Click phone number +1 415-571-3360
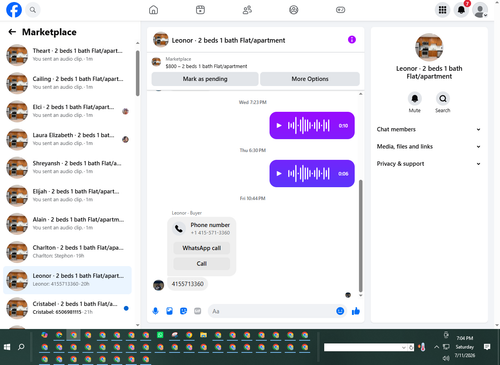 point(210,233)
